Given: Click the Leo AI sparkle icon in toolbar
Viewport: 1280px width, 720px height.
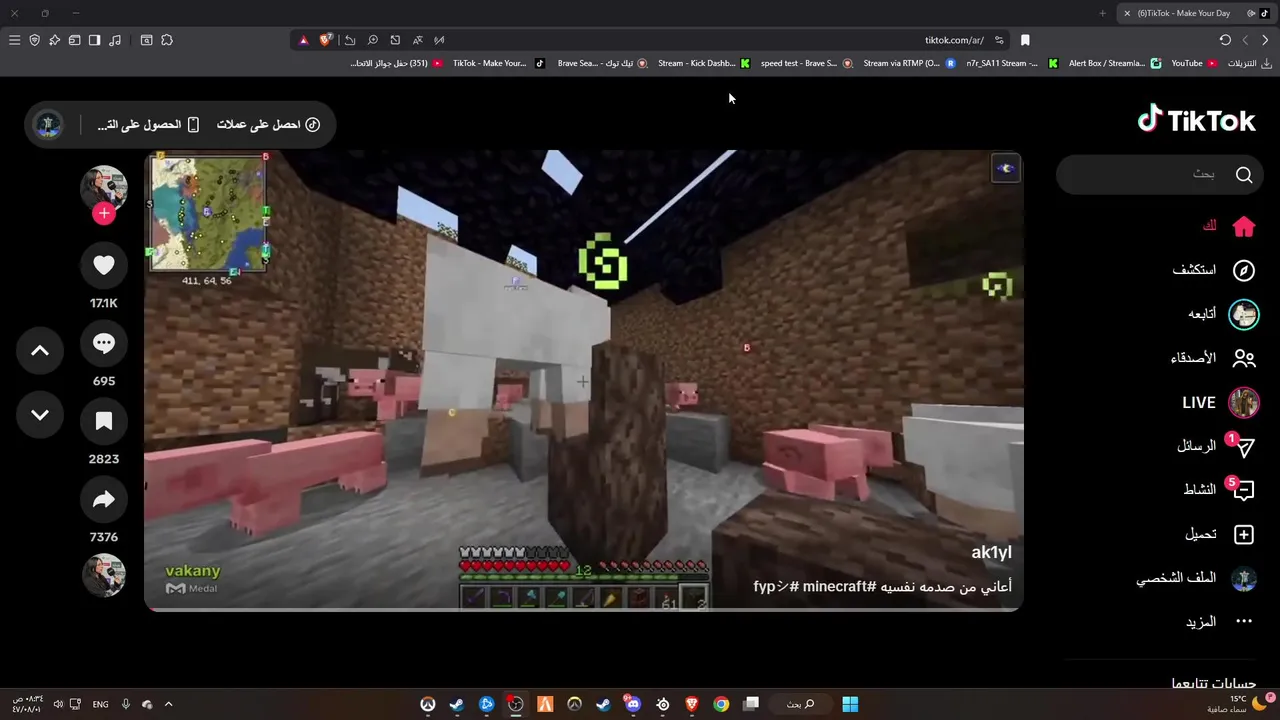Looking at the screenshot, I should [x=54, y=40].
